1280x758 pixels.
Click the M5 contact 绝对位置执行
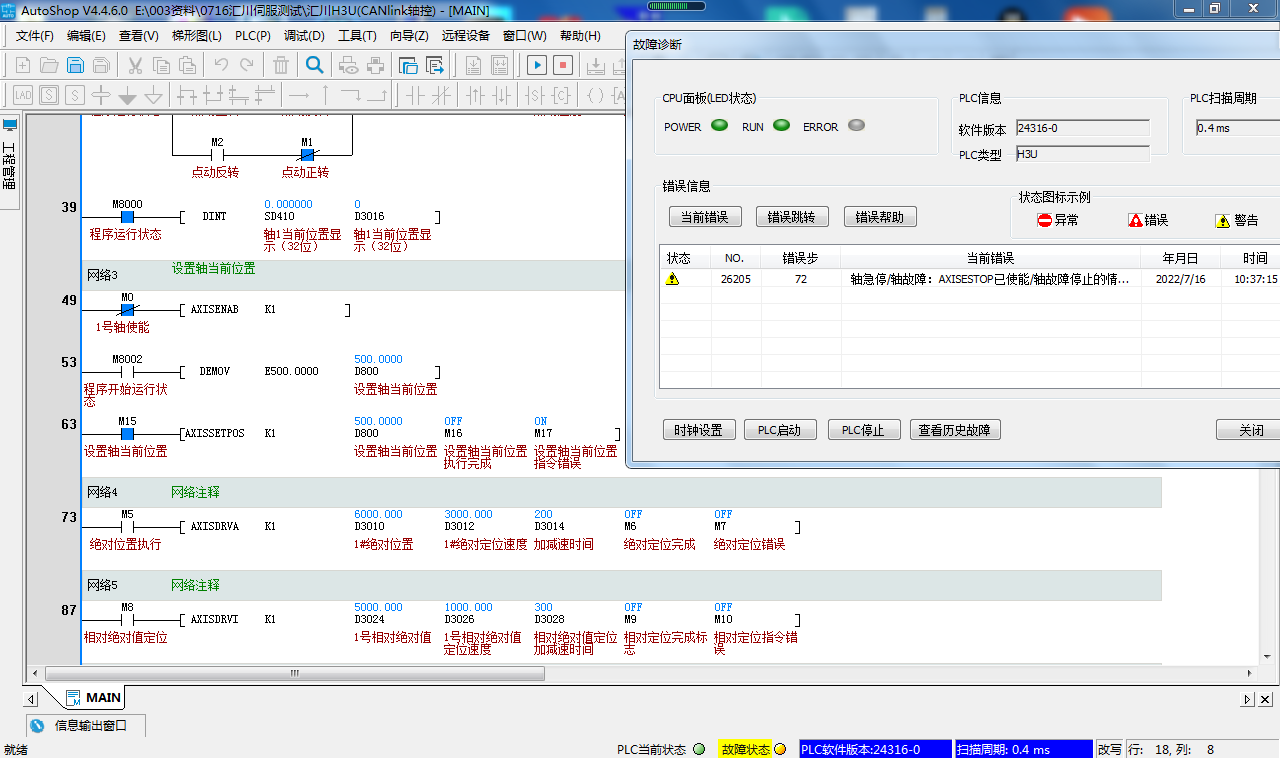(127, 526)
